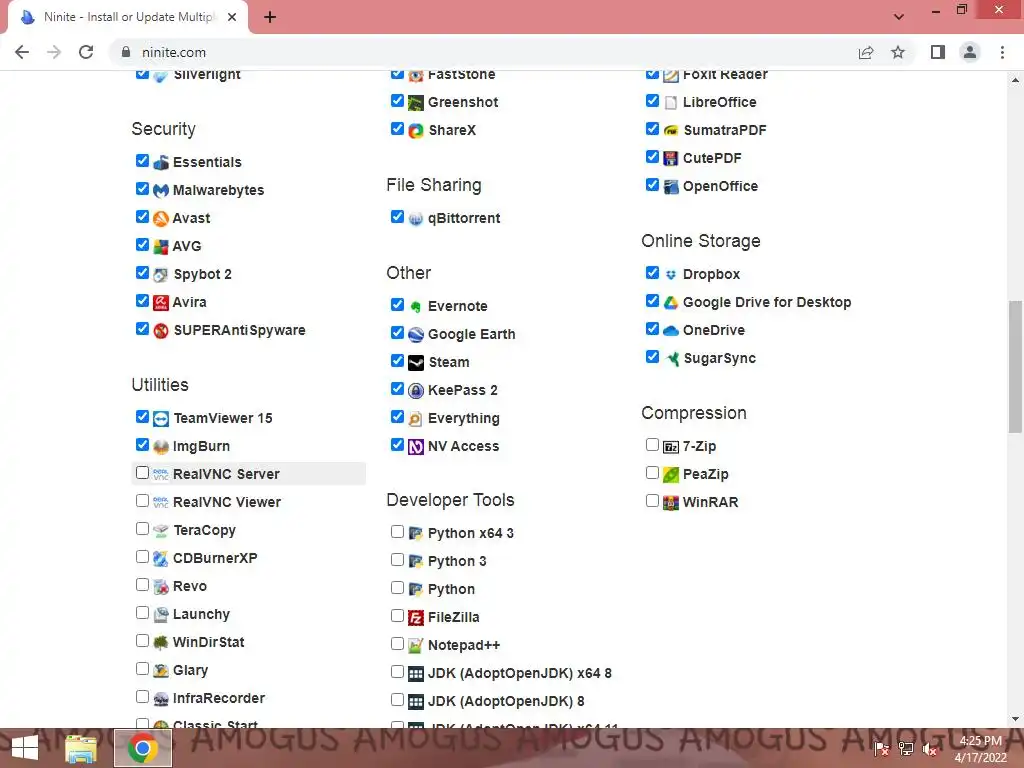Click the Avira red icon
The height and width of the screenshot is (768, 1024).
(x=161, y=302)
